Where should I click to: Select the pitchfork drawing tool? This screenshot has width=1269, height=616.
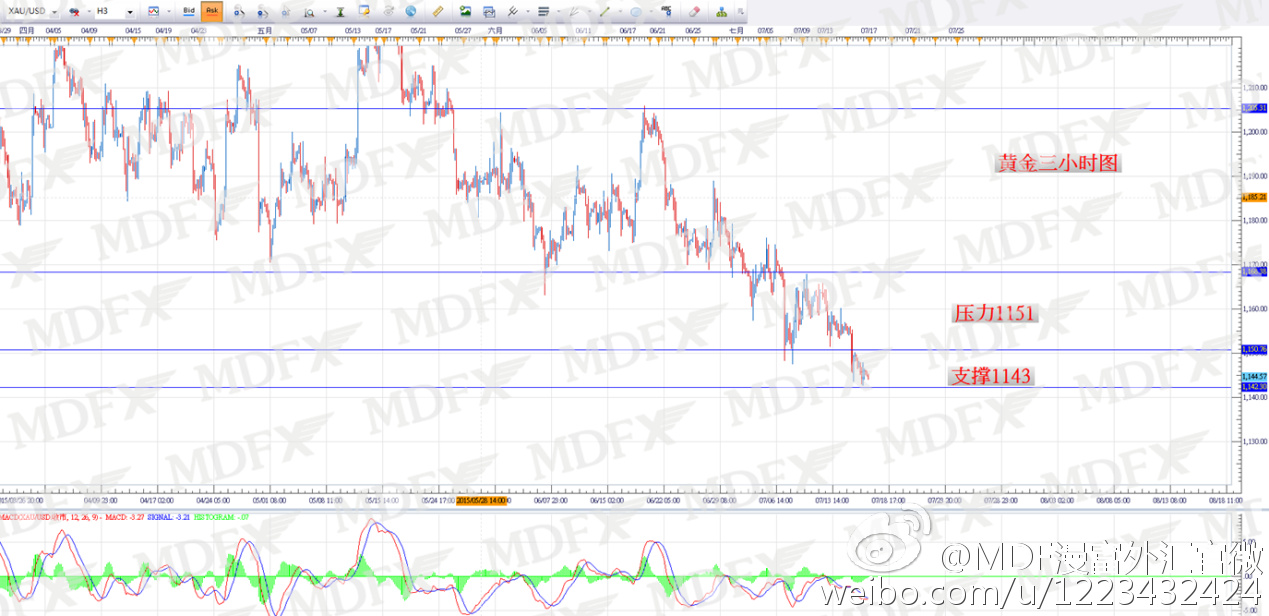(x=512, y=12)
